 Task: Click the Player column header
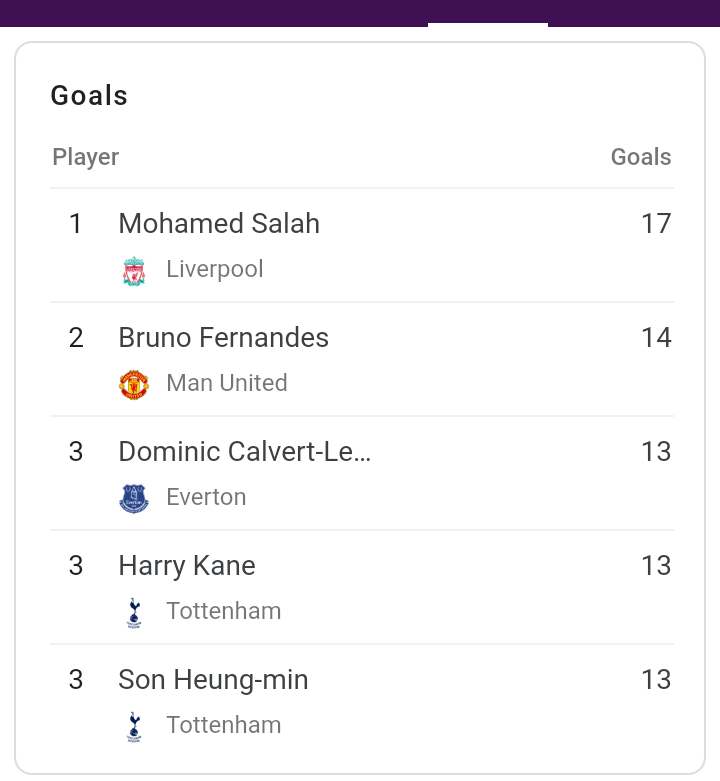[86, 157]
